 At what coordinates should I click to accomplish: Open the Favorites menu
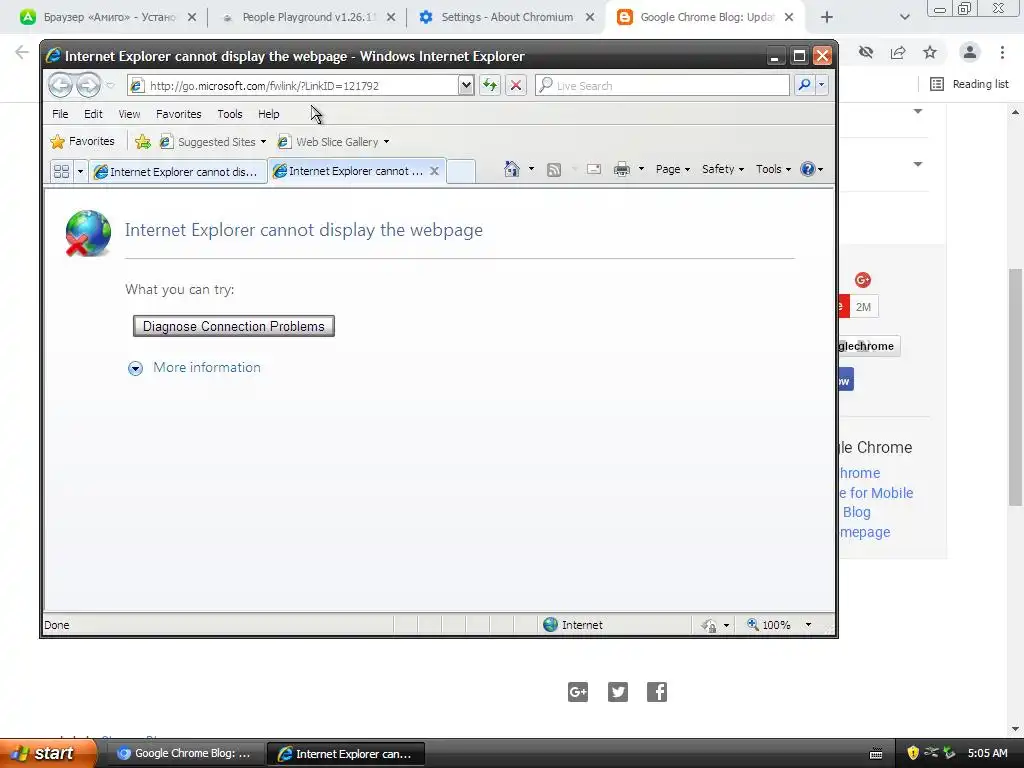(x=178, y=114)
